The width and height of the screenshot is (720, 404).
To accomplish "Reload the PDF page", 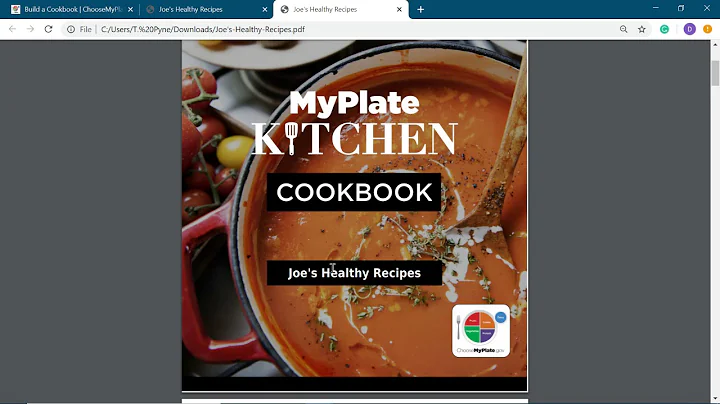I will point(48,29).
